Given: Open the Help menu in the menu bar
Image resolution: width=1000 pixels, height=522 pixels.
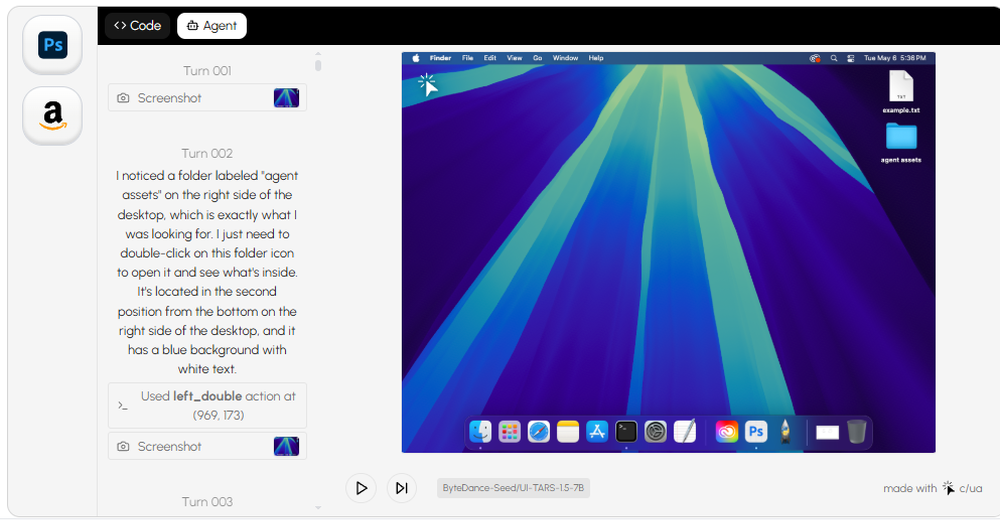Looking at the screenshot, I should [596, 58].
